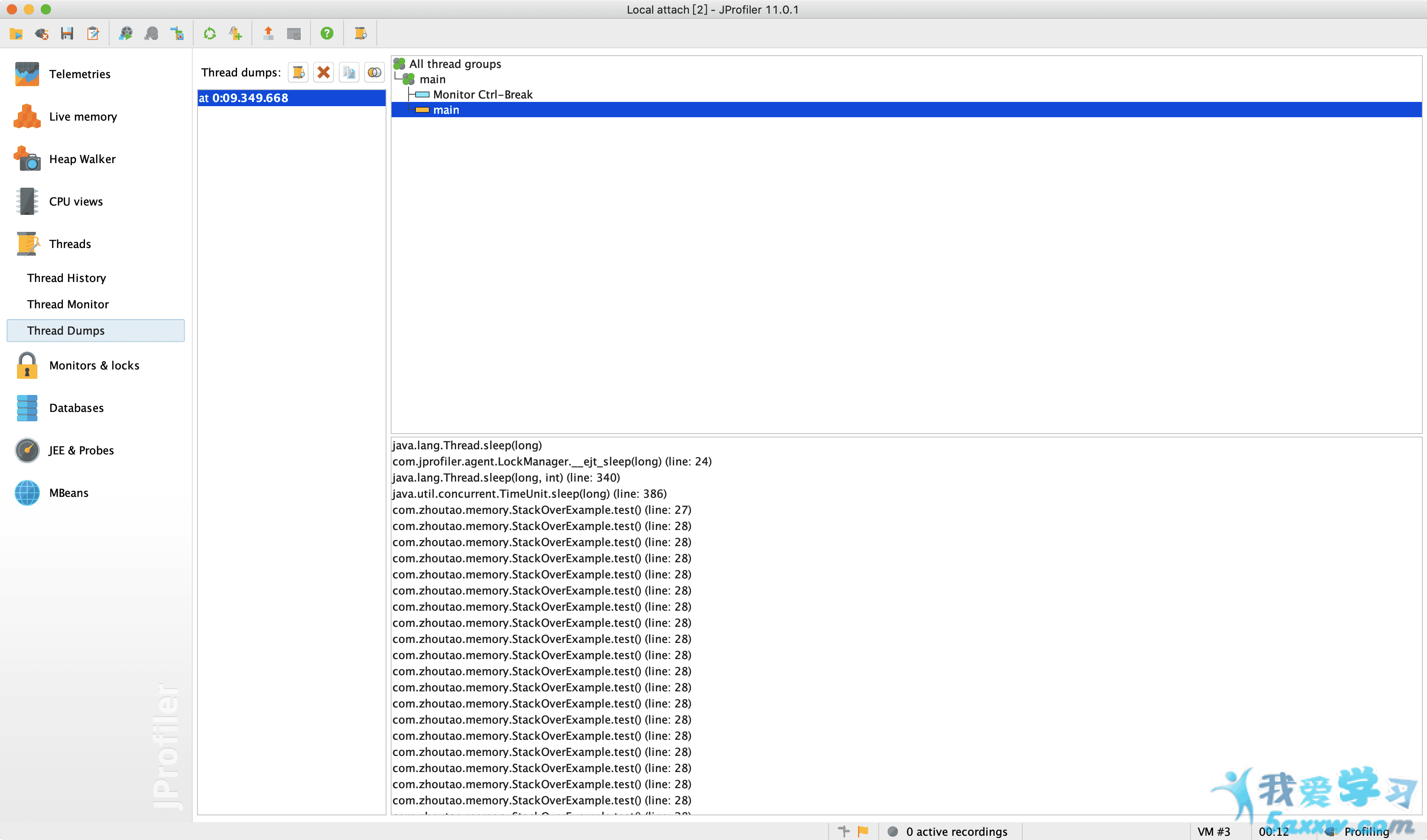
Task: Select the main thread group node
Action: [x=433, y=79]
